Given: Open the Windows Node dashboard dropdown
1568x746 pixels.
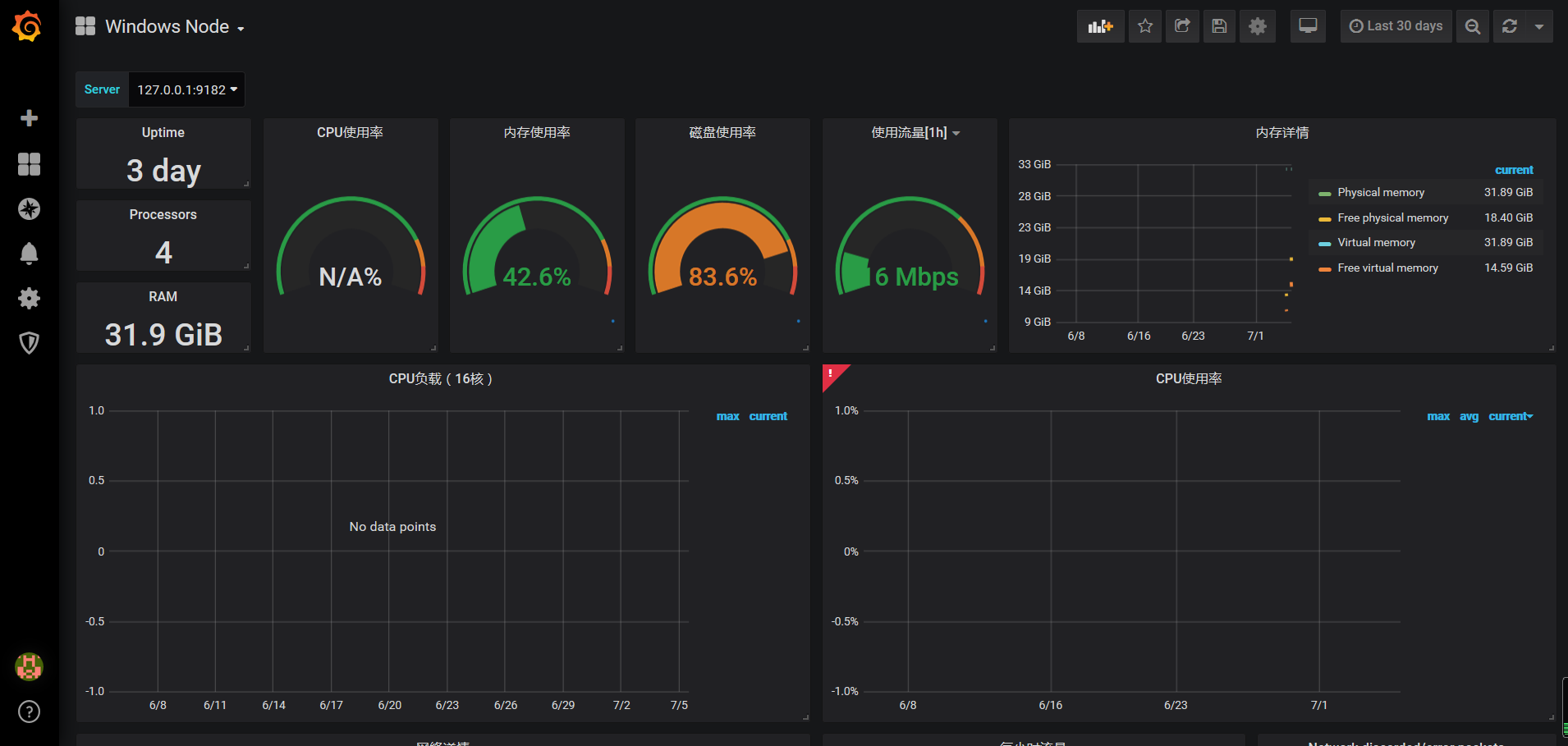Looking at the screenshot, I should (167, 25).
